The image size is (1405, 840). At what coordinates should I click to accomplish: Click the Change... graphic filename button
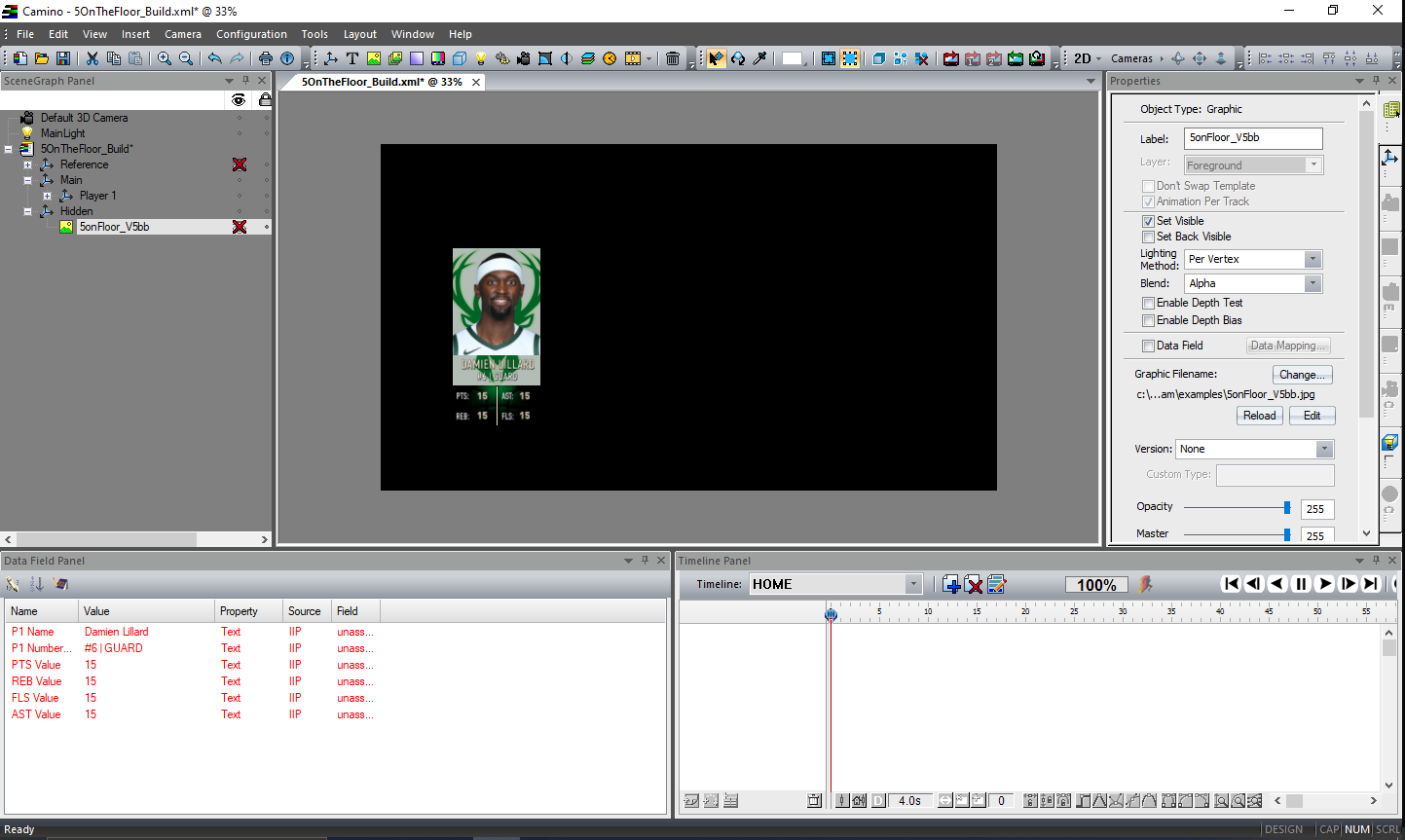click(x=1302, y=375)
